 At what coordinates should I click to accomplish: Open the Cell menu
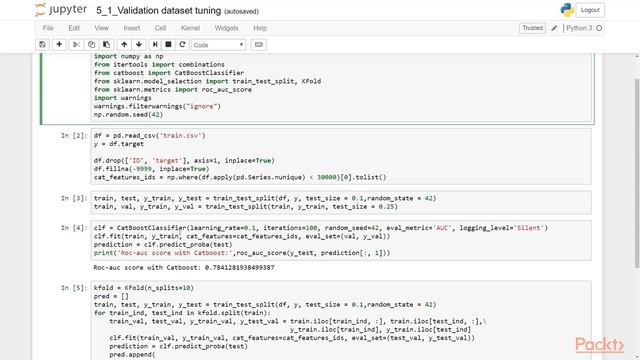coord(160,28)
